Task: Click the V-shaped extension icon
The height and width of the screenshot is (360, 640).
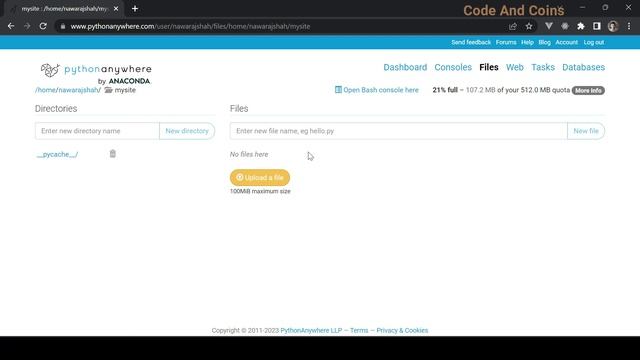Action: [x=549, y=26]
